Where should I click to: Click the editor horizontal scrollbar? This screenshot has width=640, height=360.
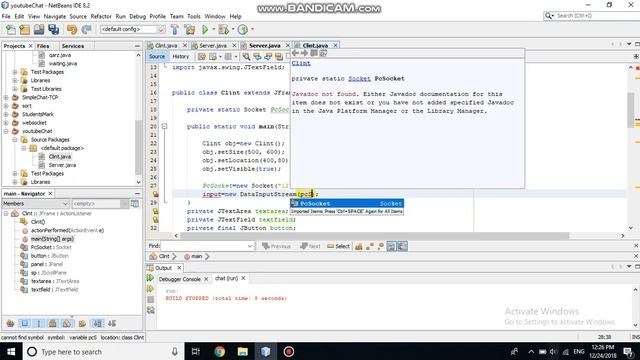coord(375,236)
